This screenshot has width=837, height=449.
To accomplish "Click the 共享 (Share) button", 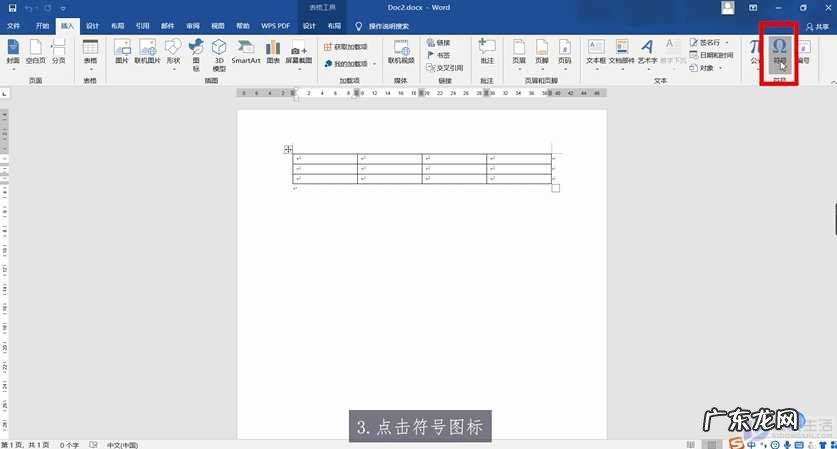I will (818, 26).
